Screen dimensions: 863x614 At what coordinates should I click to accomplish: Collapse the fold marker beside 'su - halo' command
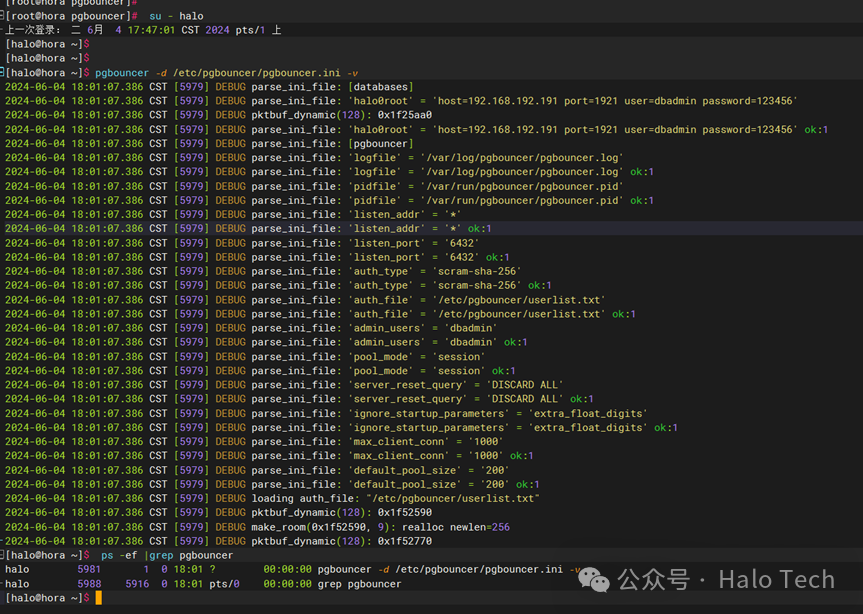[3, 16]
